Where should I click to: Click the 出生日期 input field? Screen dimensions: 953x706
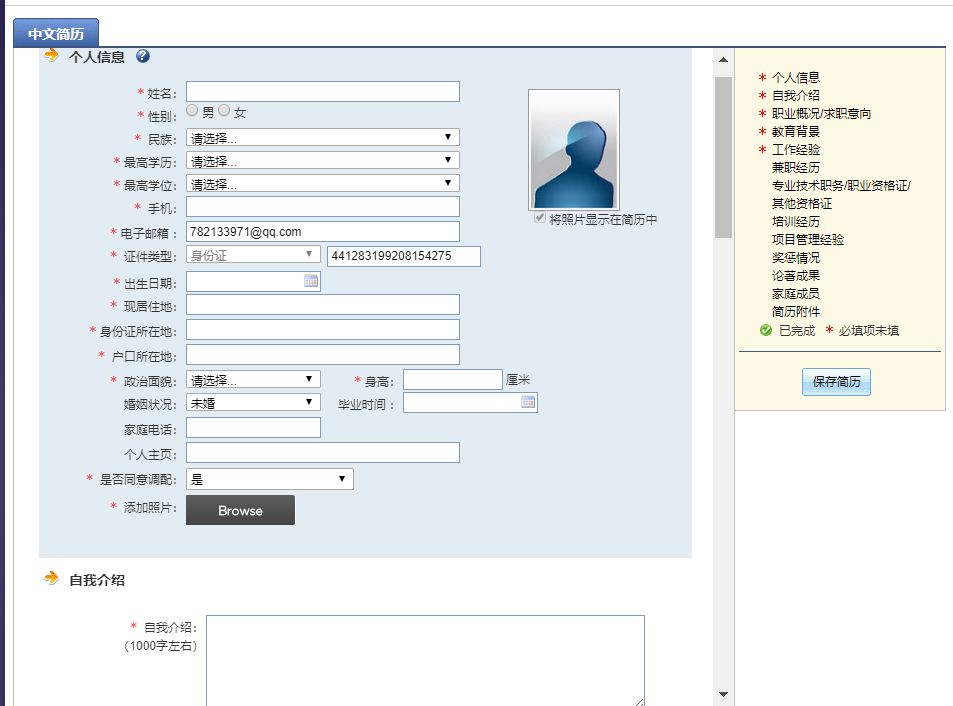coord(253,281)
